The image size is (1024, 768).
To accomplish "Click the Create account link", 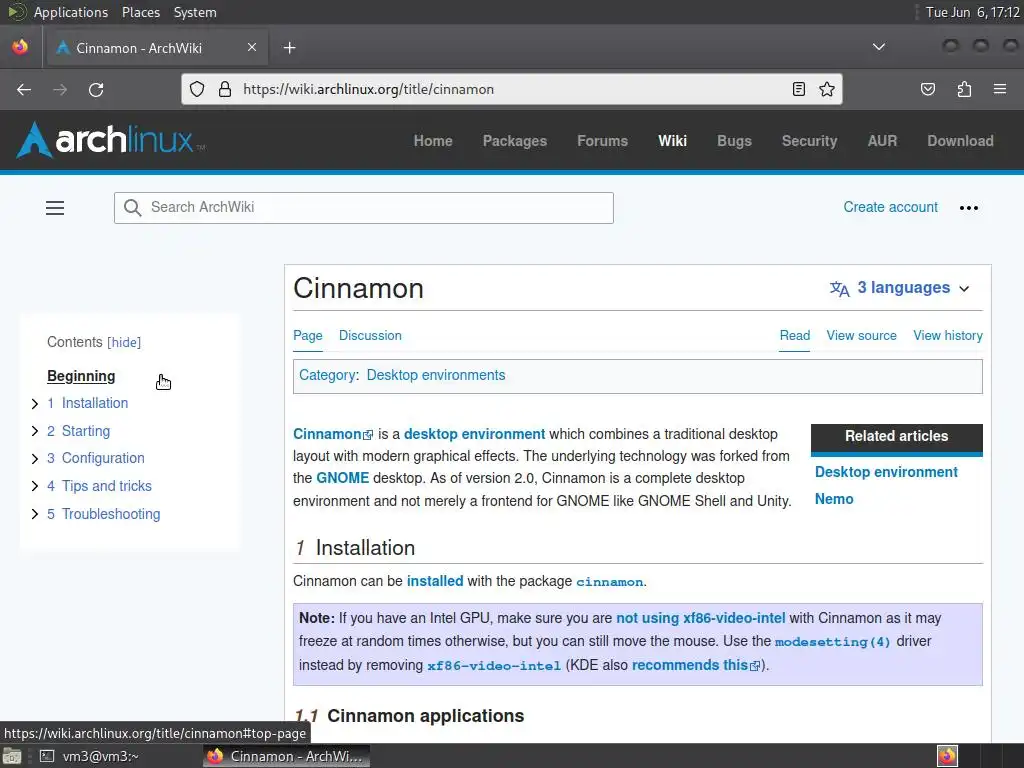I will click(x=890, y=207).
